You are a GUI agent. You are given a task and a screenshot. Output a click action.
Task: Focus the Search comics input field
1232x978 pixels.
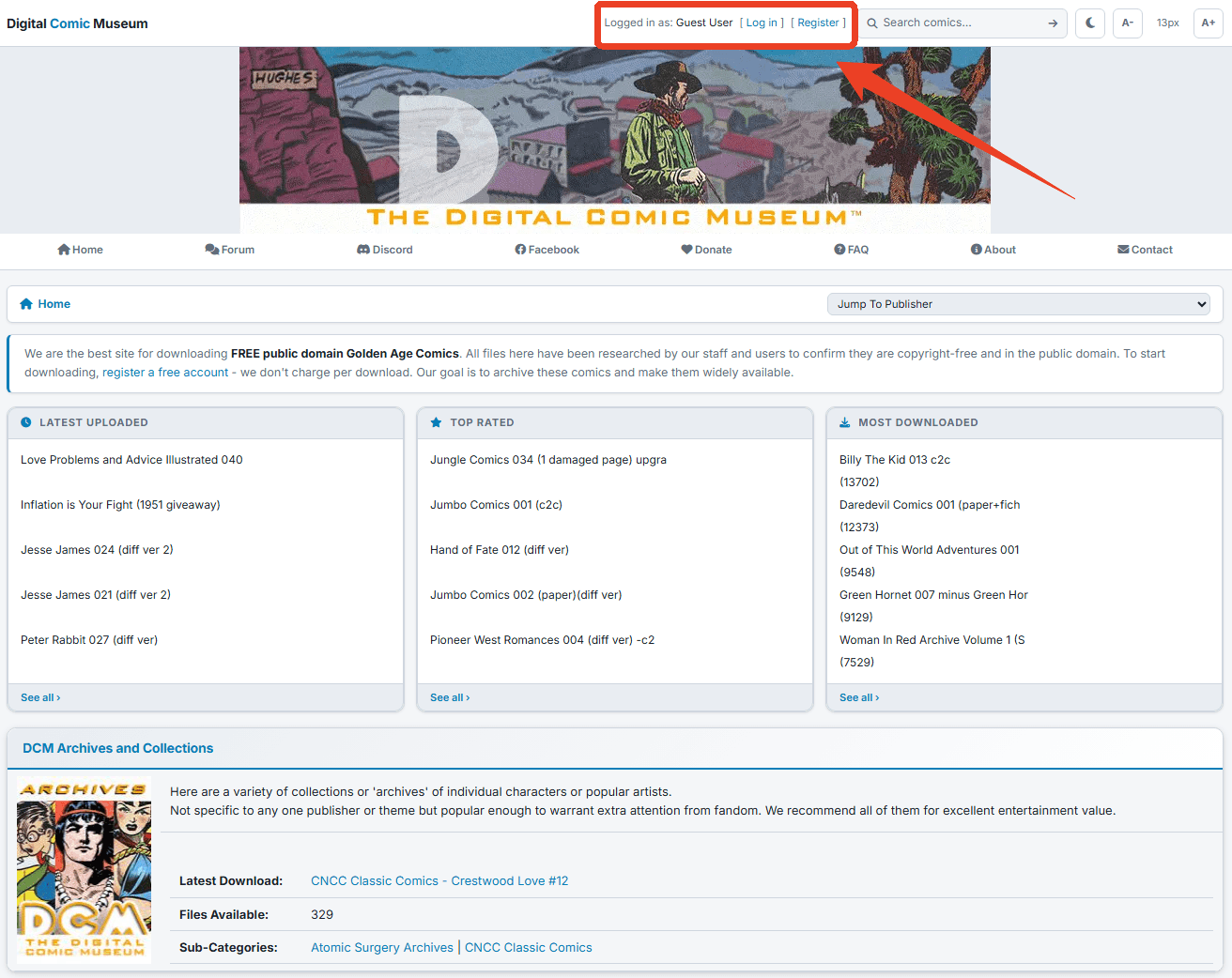click(x=961, y=23)
